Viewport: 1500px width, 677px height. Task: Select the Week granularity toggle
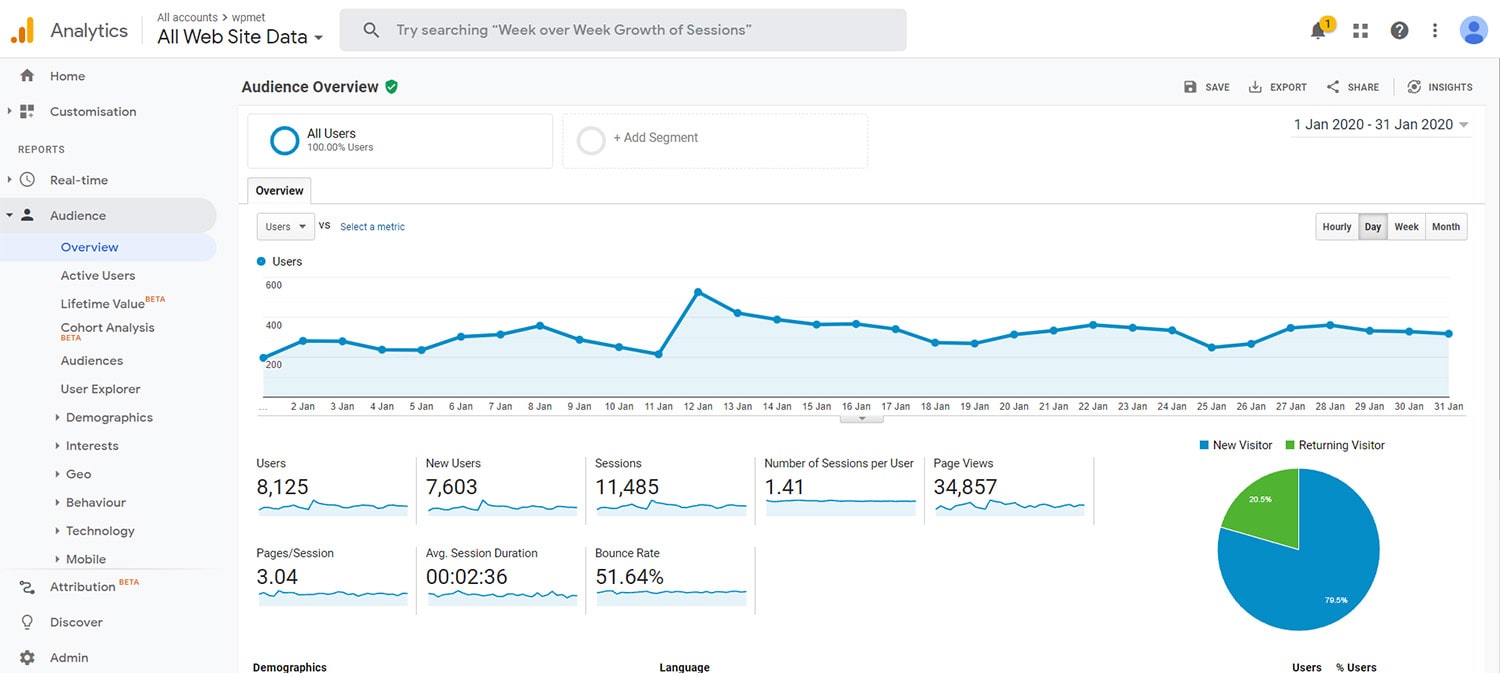[x=1406, y=226]
